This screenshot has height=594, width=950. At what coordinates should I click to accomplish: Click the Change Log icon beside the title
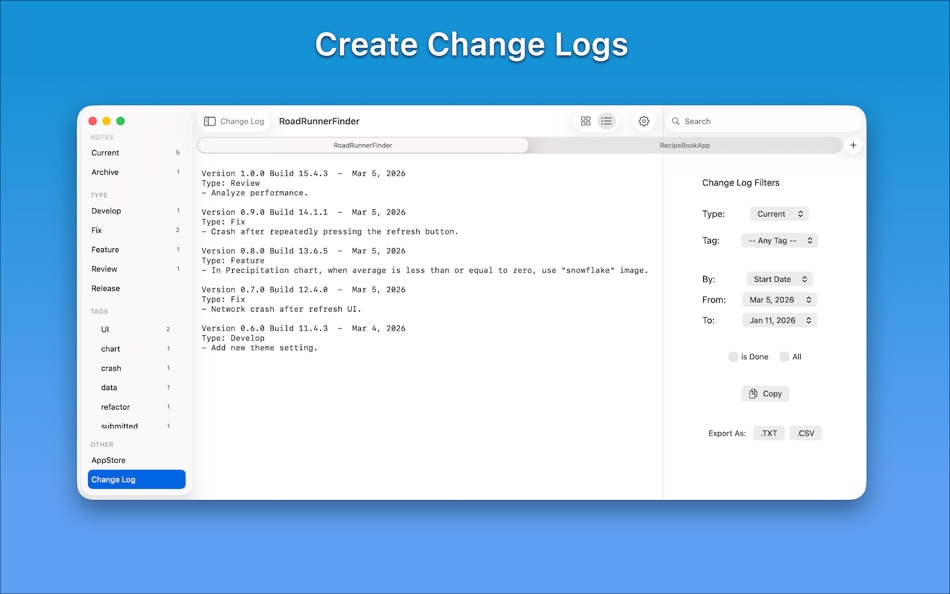(x=210, y=121)
